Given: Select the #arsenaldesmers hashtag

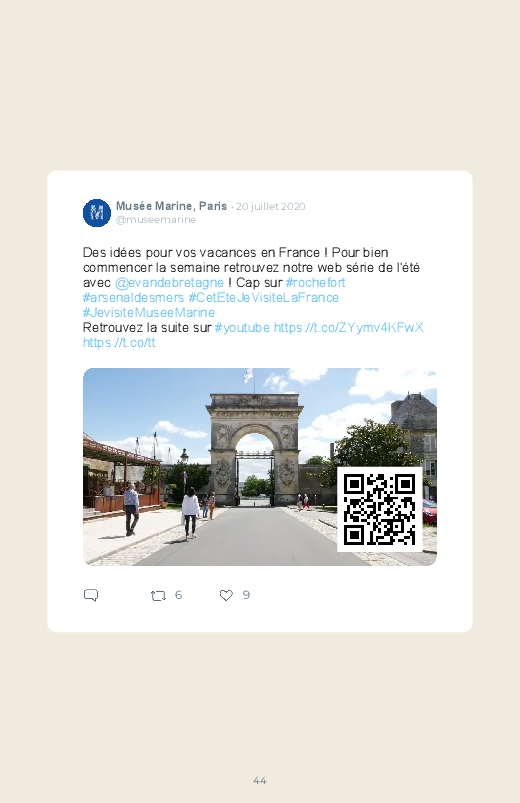Looking at the screenshot, I should tap(133, 298).
